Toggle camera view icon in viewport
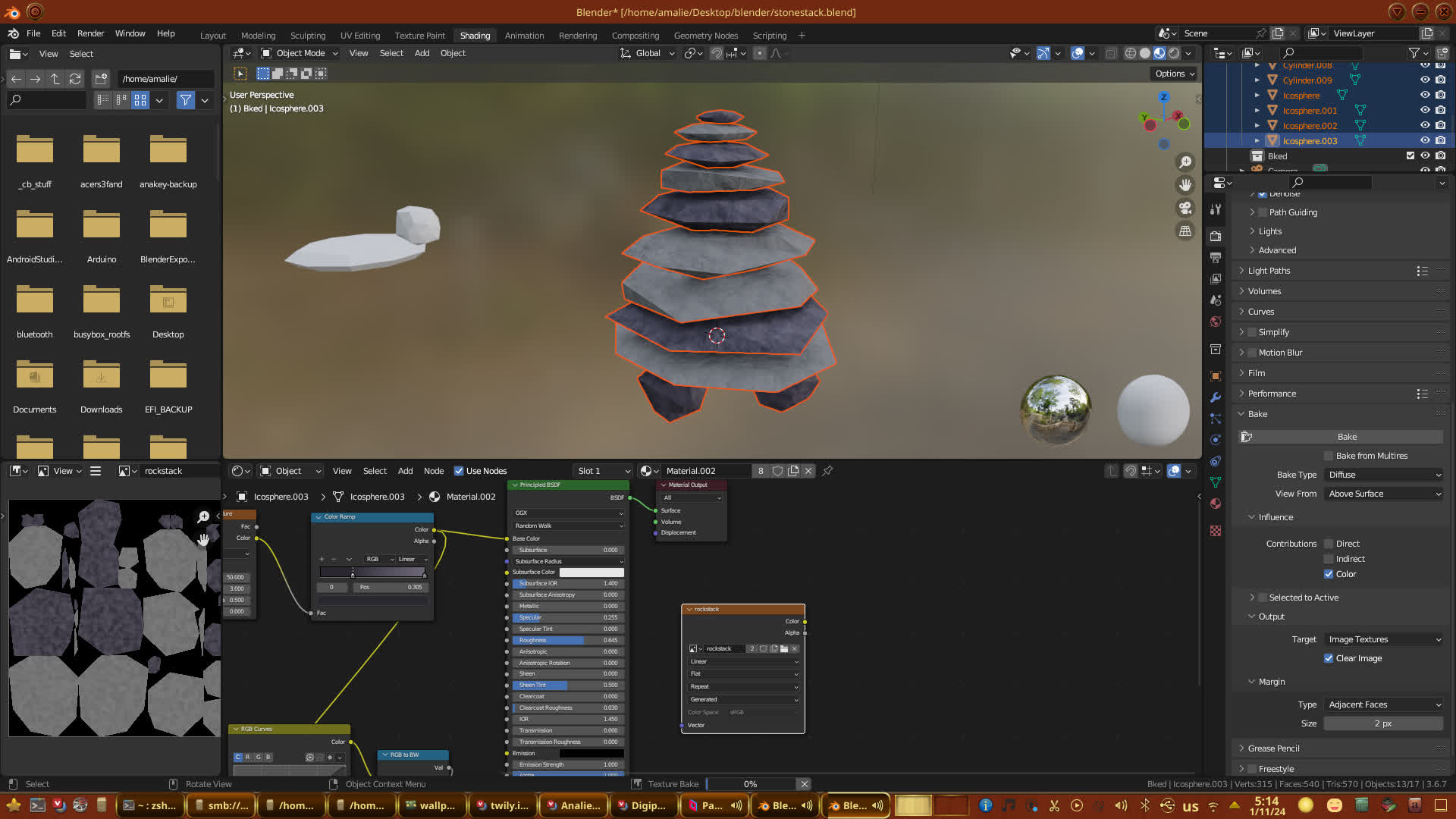This screenshot has width=1456, height=819. (1185, 208)
